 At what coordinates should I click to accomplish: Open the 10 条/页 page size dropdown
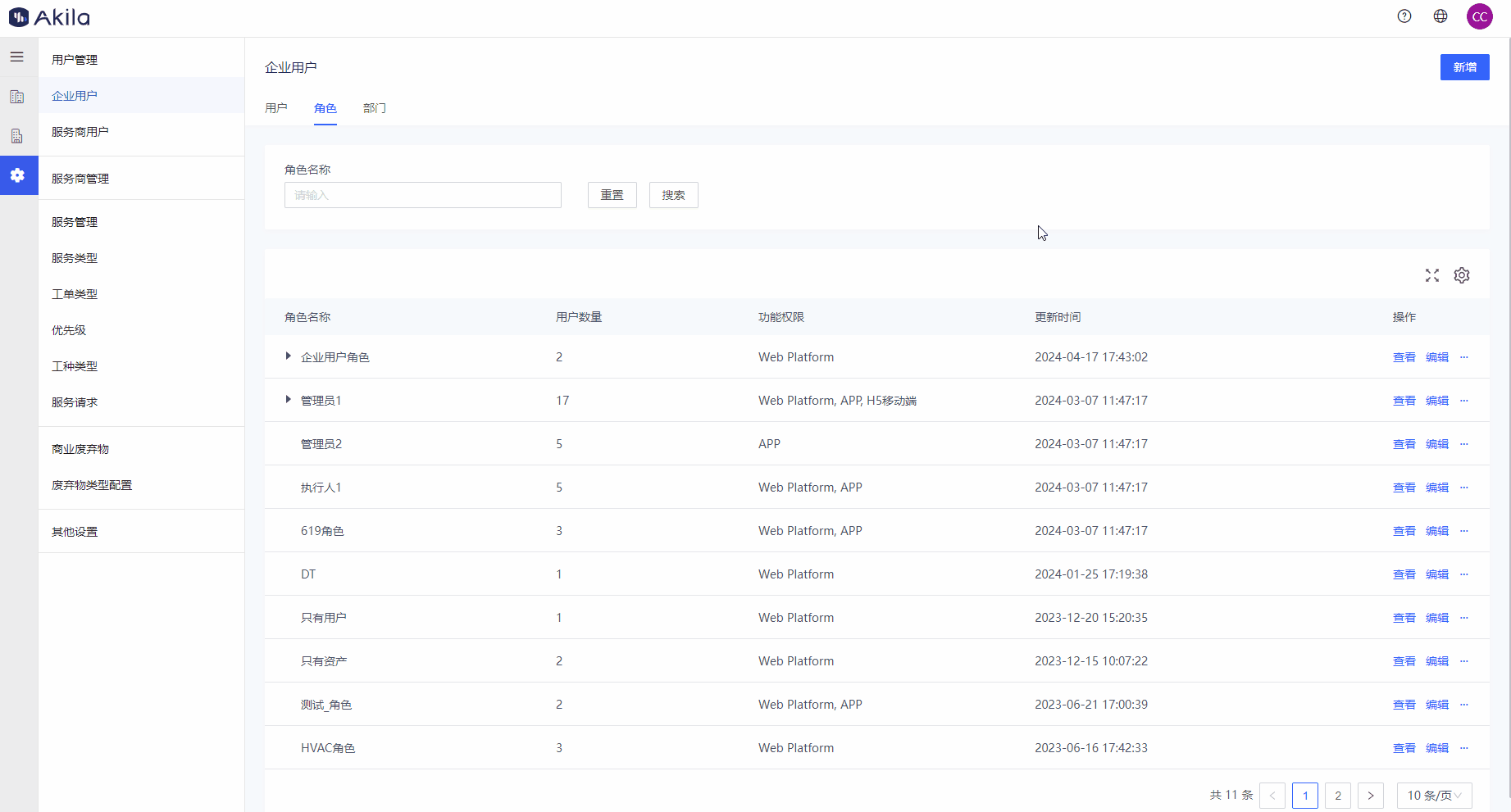[1434, 796]
